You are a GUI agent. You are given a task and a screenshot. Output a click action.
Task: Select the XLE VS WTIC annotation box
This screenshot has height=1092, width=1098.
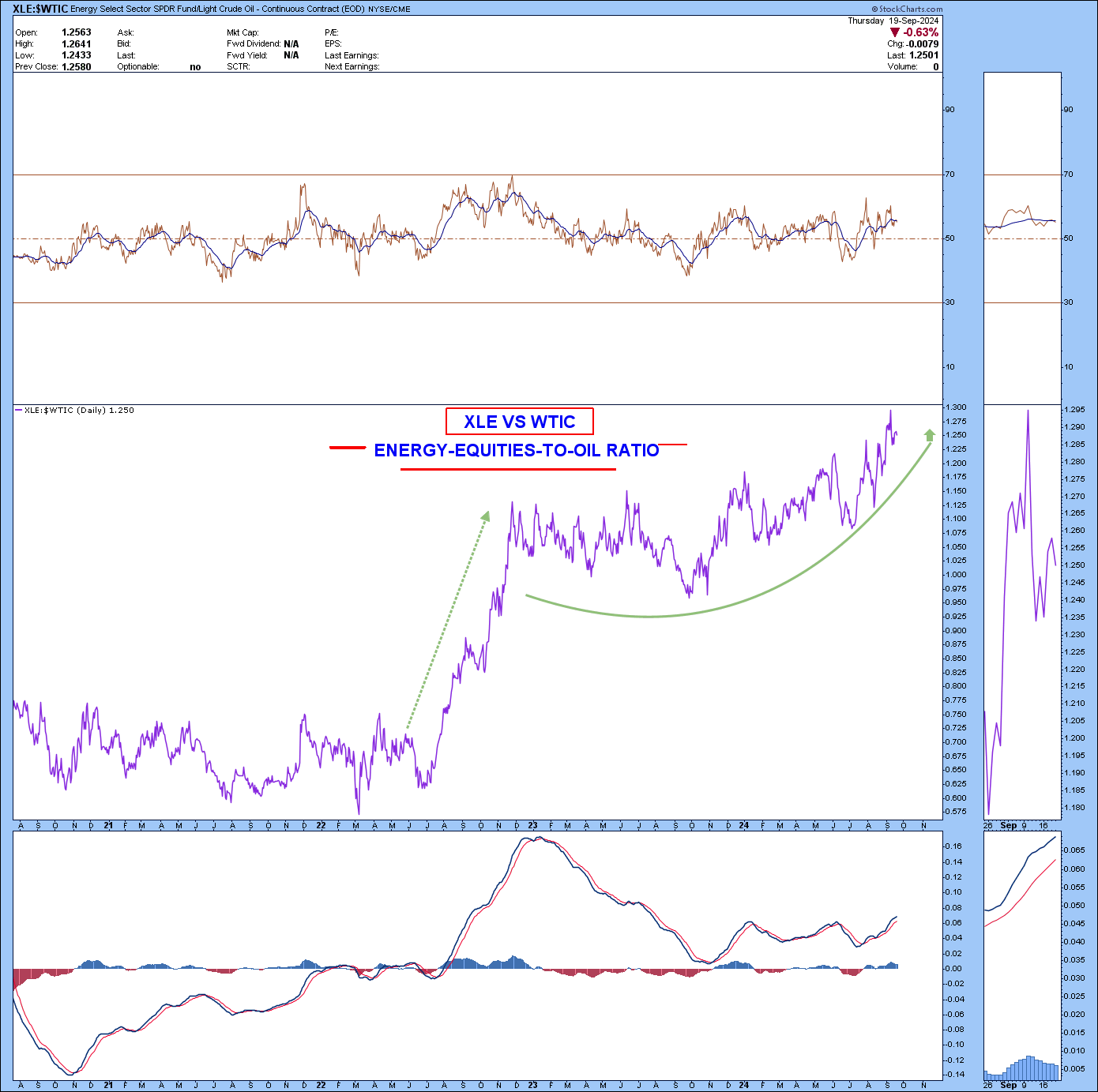coord(519,422)
